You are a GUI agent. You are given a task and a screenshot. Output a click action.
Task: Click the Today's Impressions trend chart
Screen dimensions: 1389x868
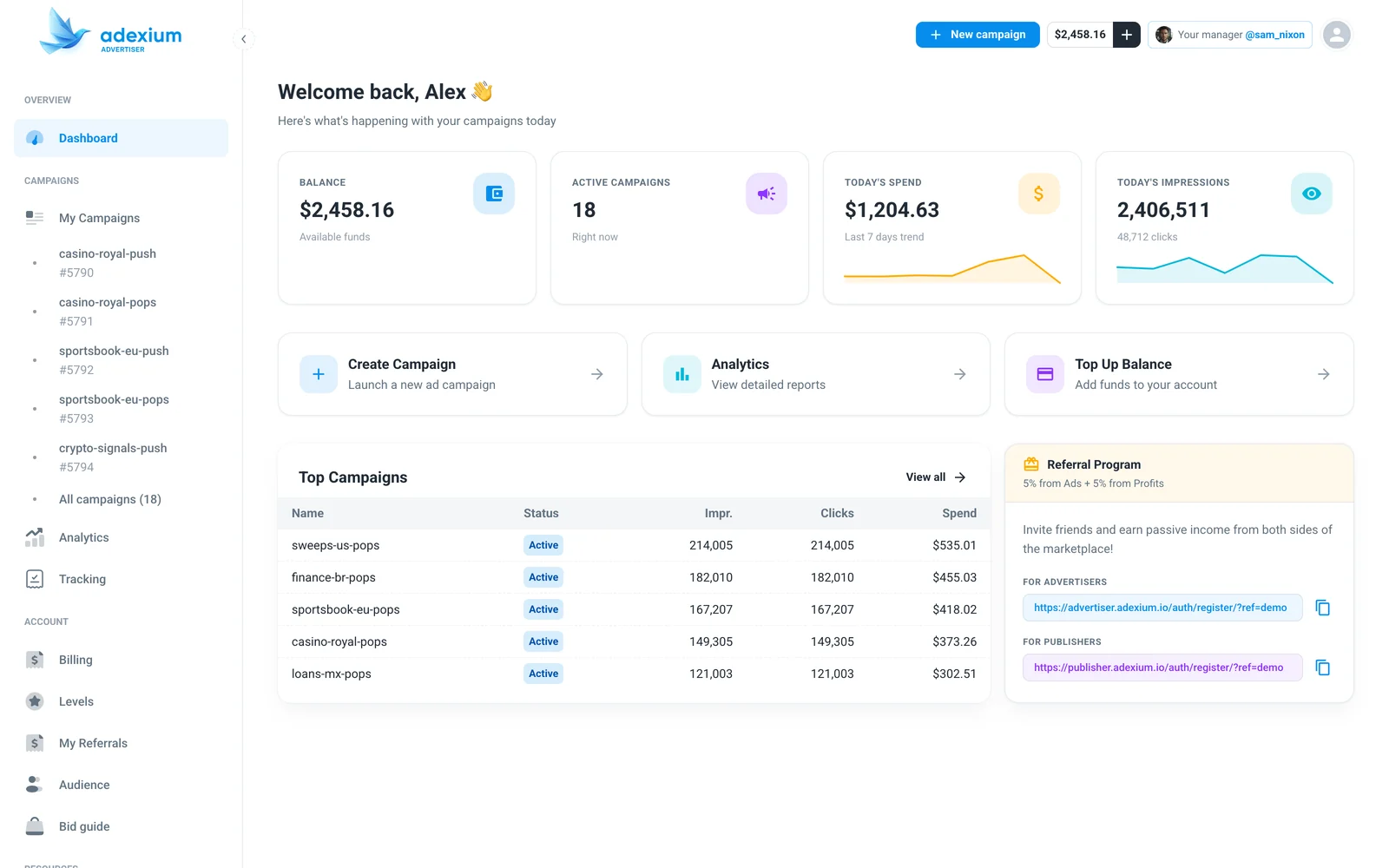pos(1225,269)
